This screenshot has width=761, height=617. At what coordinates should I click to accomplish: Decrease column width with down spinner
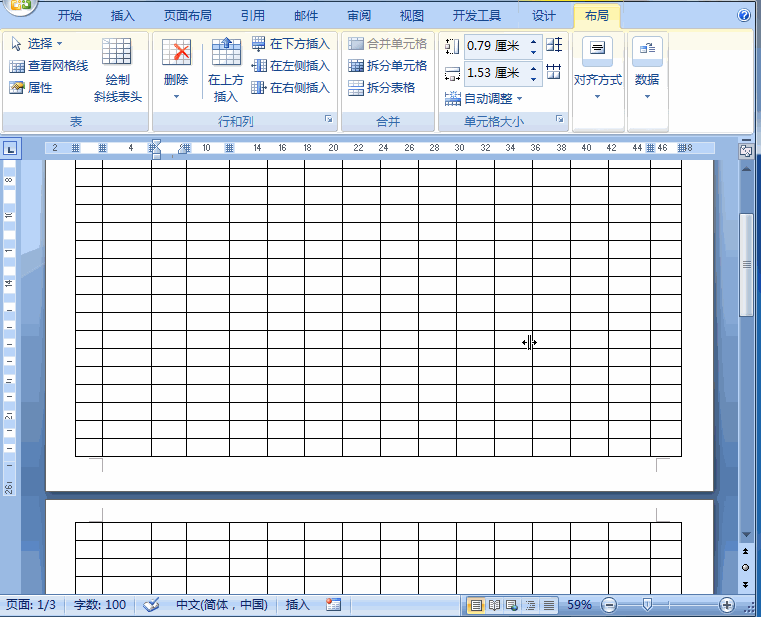click(534, 79)
